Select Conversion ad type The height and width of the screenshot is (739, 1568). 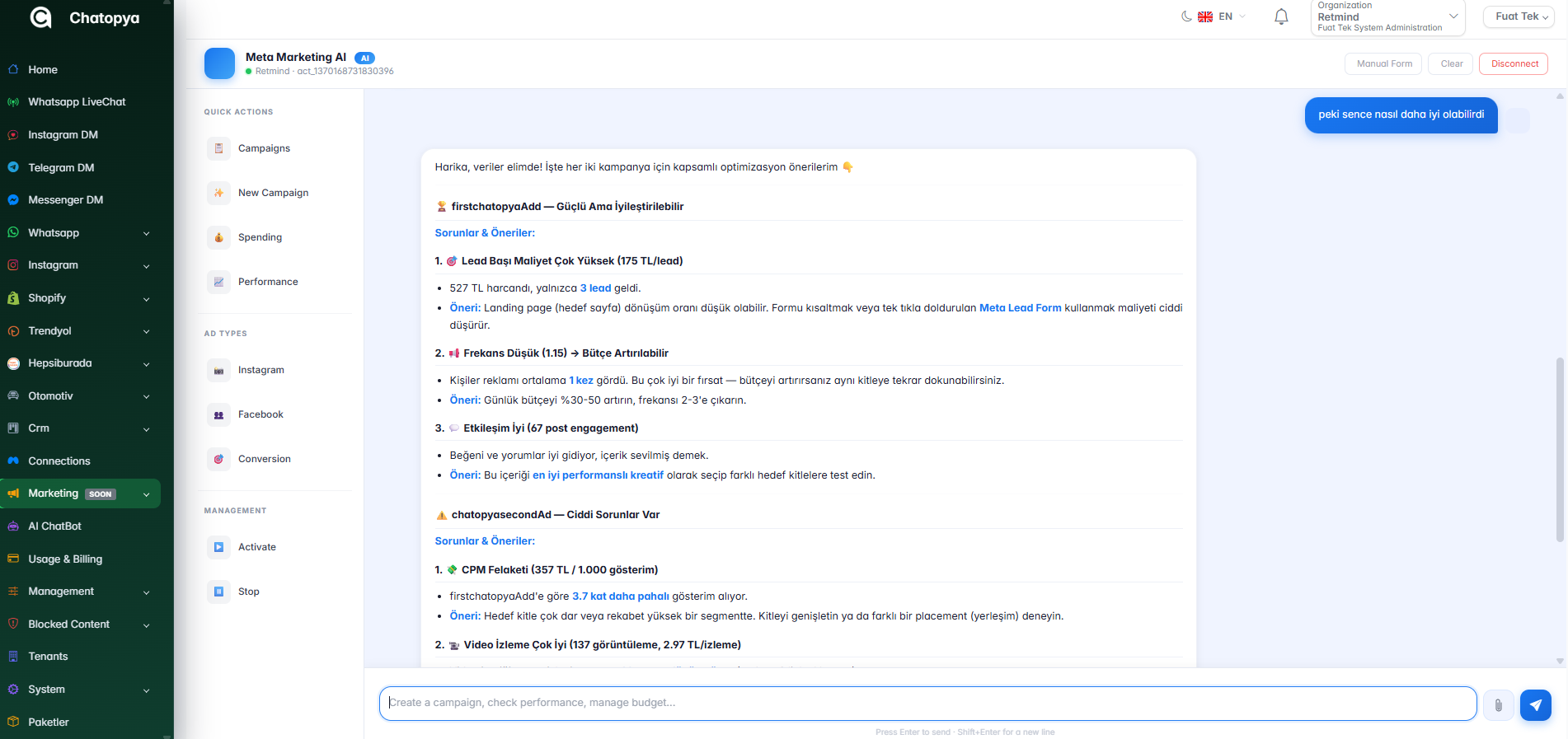[275, 459]
